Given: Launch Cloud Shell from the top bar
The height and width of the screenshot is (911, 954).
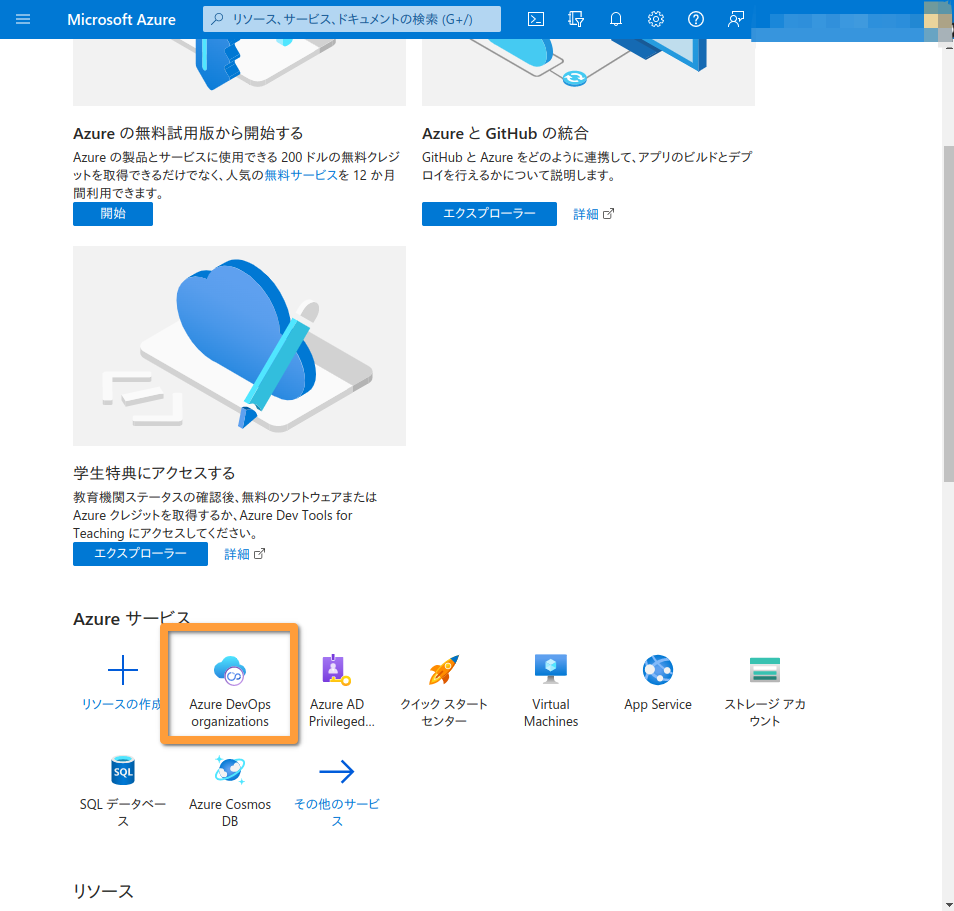Looking at the screenshot, I should [535, 18].
